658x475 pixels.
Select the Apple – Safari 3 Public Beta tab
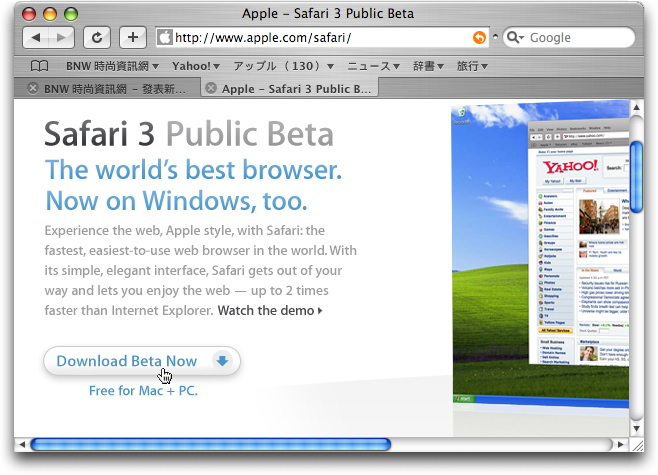pos(295,88)
